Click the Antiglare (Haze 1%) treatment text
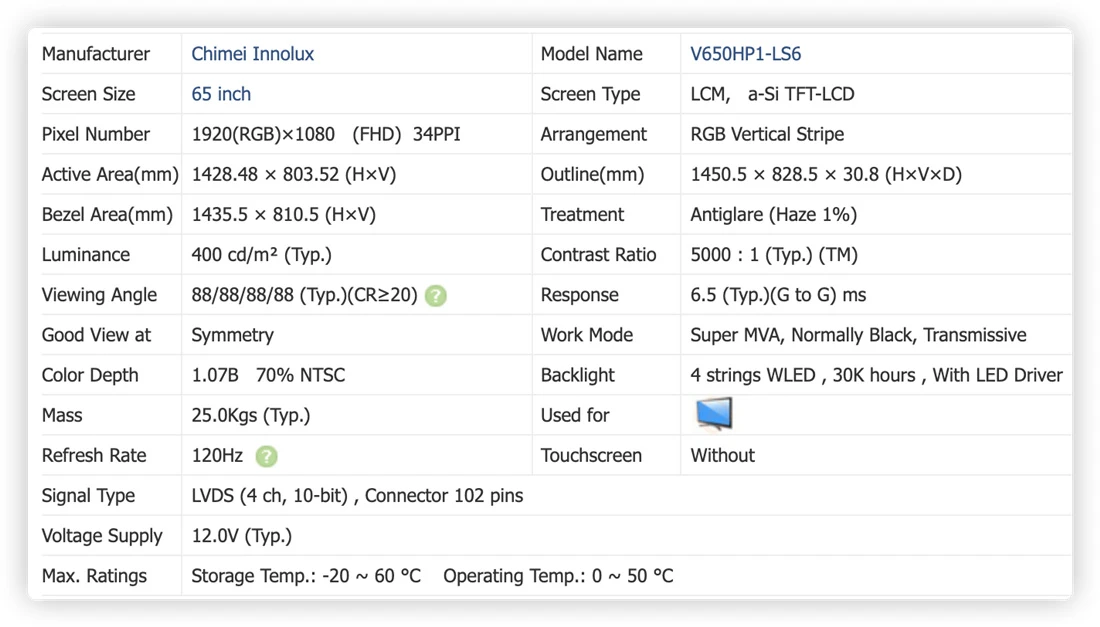The image size is (1100, 627). (774, 214)
